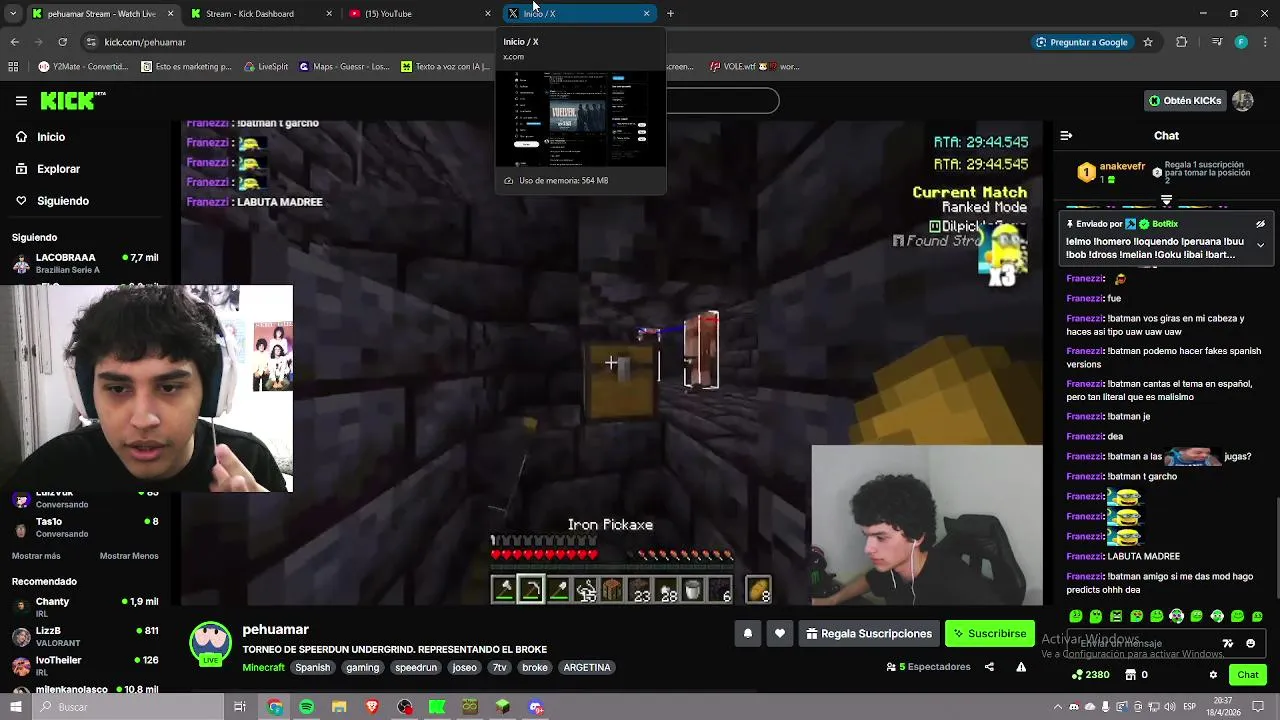
Task: Open the Maps - Guessr bookmark
Action: tap(343, 67)
